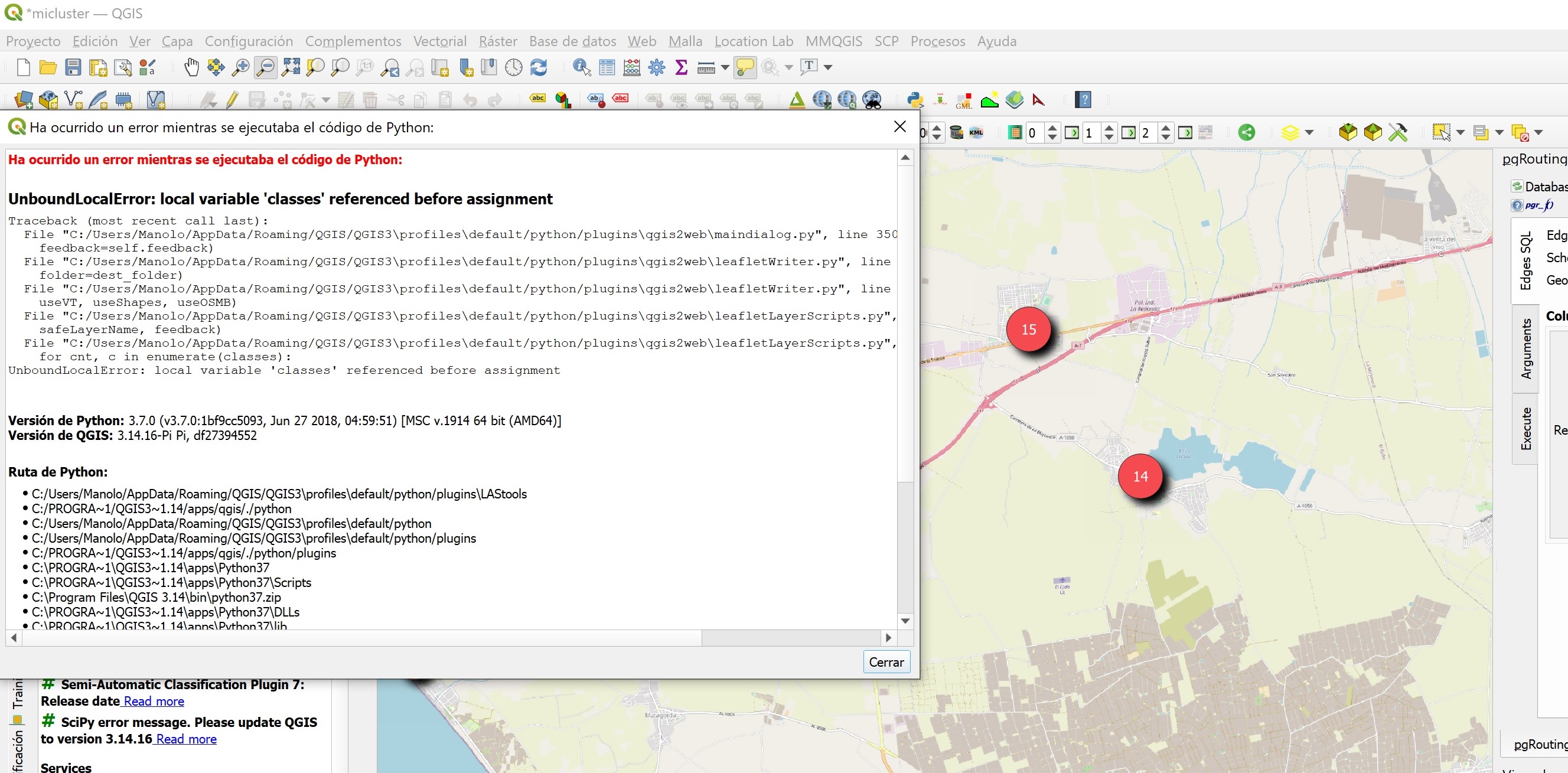1568x773 pixels.
Task: Open Read more link for SciPy error
Action: click(x=185, y=739)
